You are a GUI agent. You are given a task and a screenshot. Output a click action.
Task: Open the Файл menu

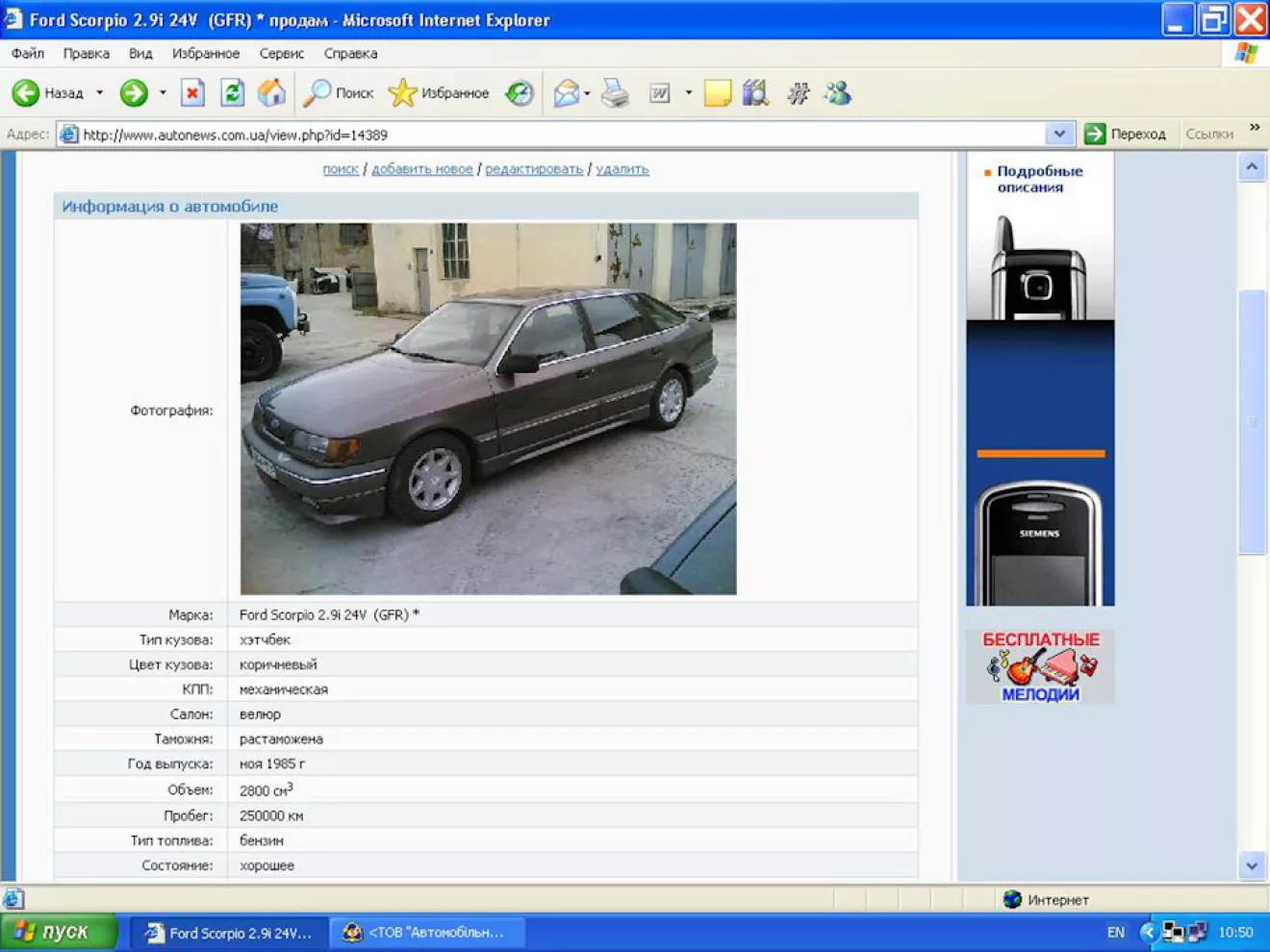click(x=28, y=54)
